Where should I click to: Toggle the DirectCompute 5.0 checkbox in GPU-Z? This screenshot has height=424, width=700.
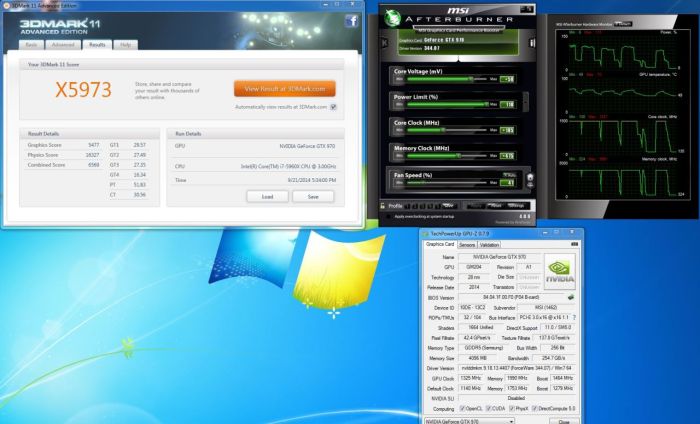pyautogui.click(x=534, y=408)
